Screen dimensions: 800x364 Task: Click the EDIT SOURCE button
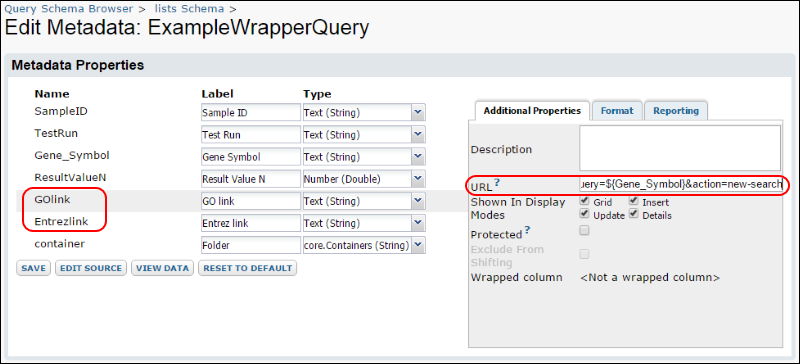coord(91,268)
